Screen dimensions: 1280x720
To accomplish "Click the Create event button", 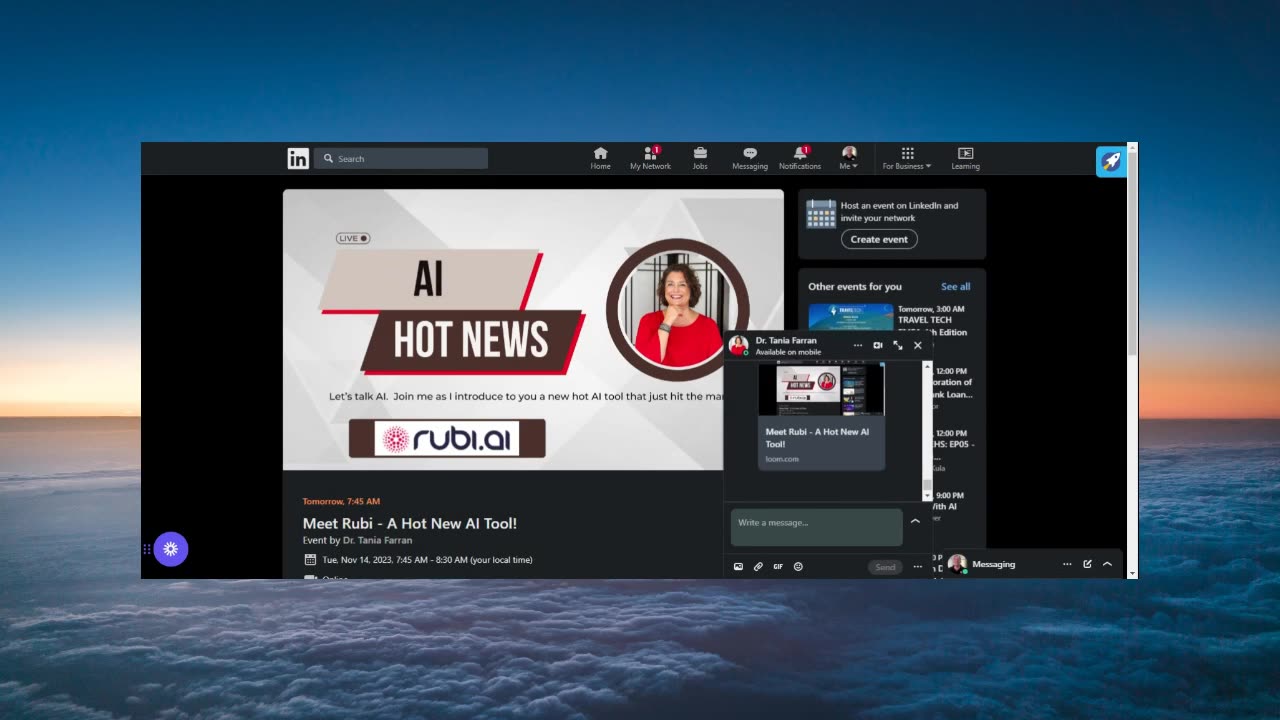I will click(x=879, y=239).
